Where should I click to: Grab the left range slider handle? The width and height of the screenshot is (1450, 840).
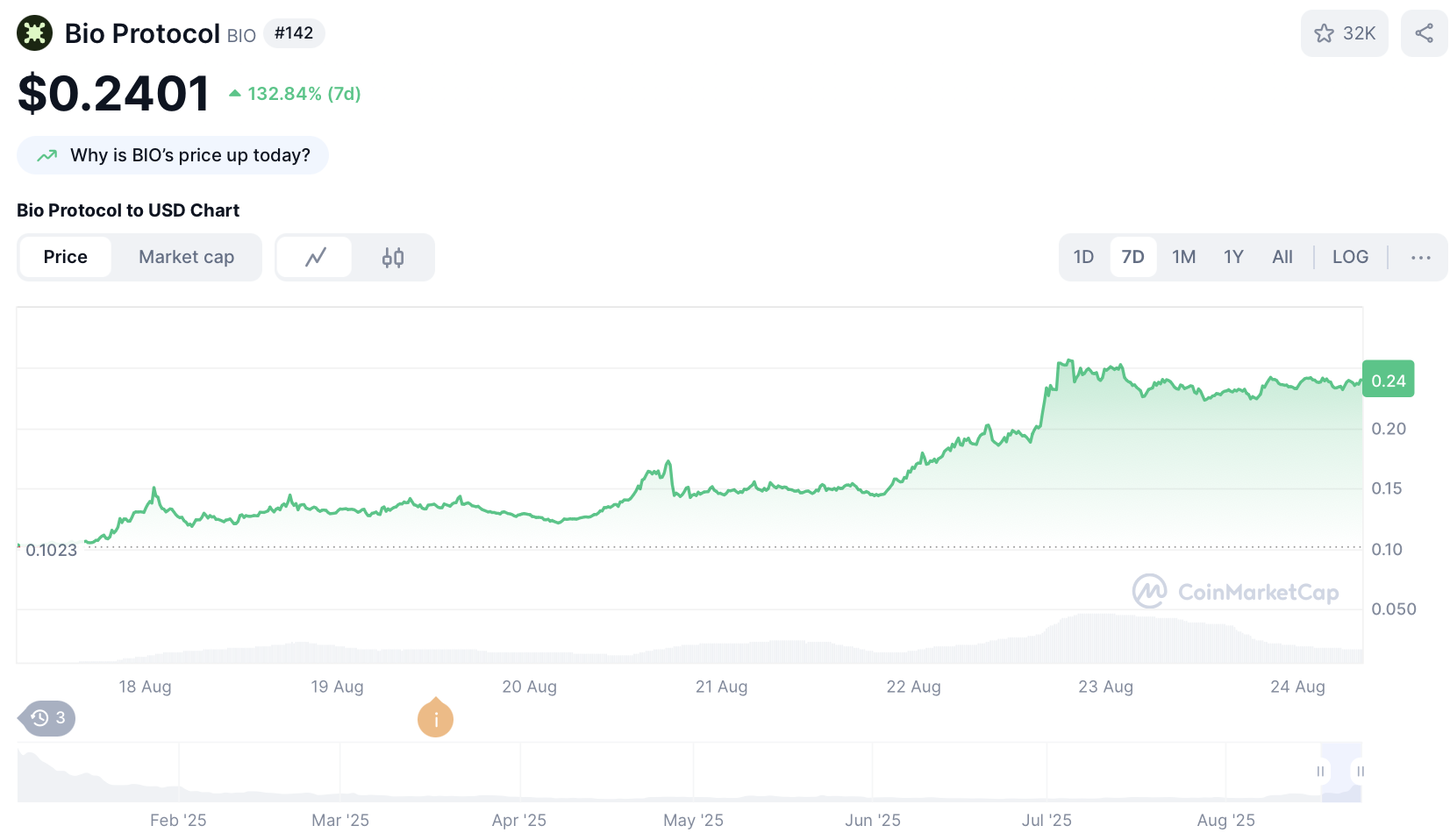point(1320,772)
